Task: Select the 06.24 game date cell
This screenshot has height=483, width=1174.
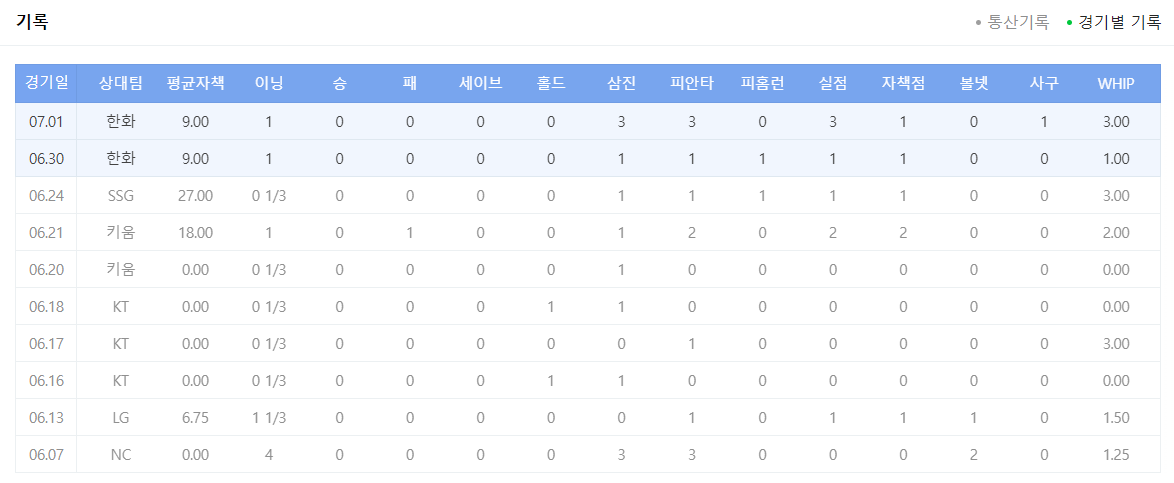Action: [46, 195]
